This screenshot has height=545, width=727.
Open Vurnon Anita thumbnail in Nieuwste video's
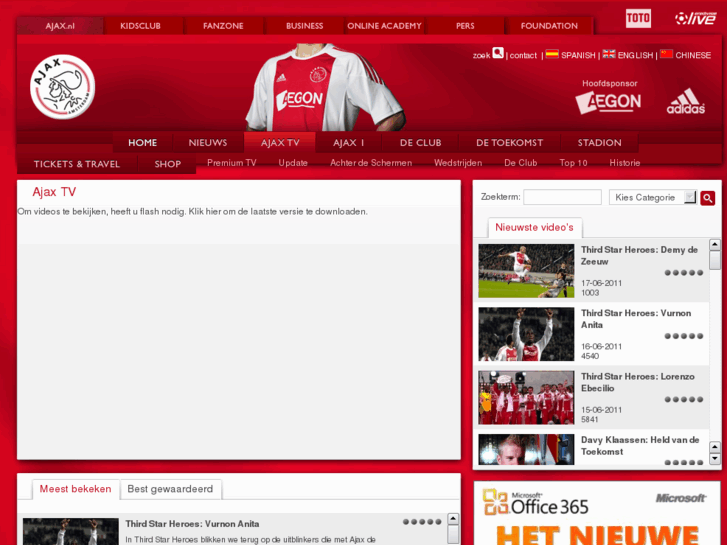pyautogui.click(x=526, y=334)
